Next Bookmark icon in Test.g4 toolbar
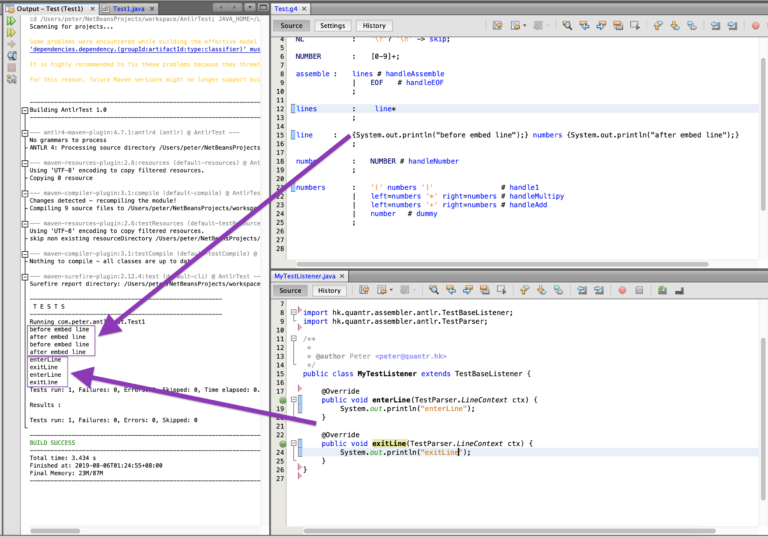The image size is (768, 538). coord(675,25)
